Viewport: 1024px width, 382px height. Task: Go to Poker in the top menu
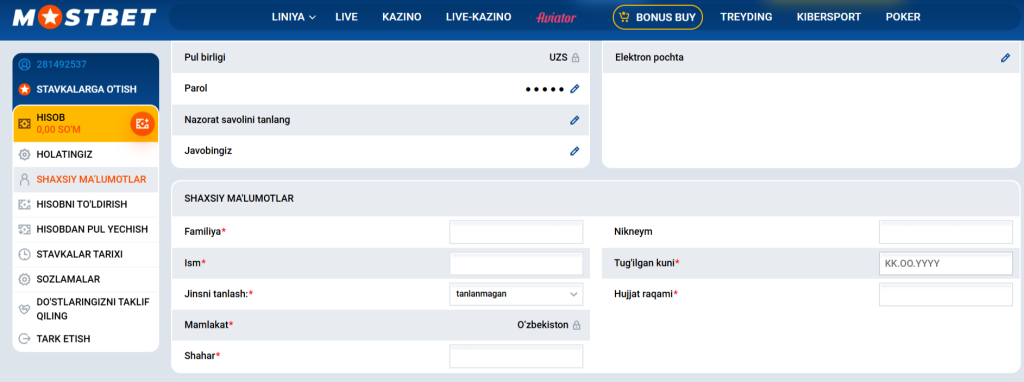click(903, 17)
